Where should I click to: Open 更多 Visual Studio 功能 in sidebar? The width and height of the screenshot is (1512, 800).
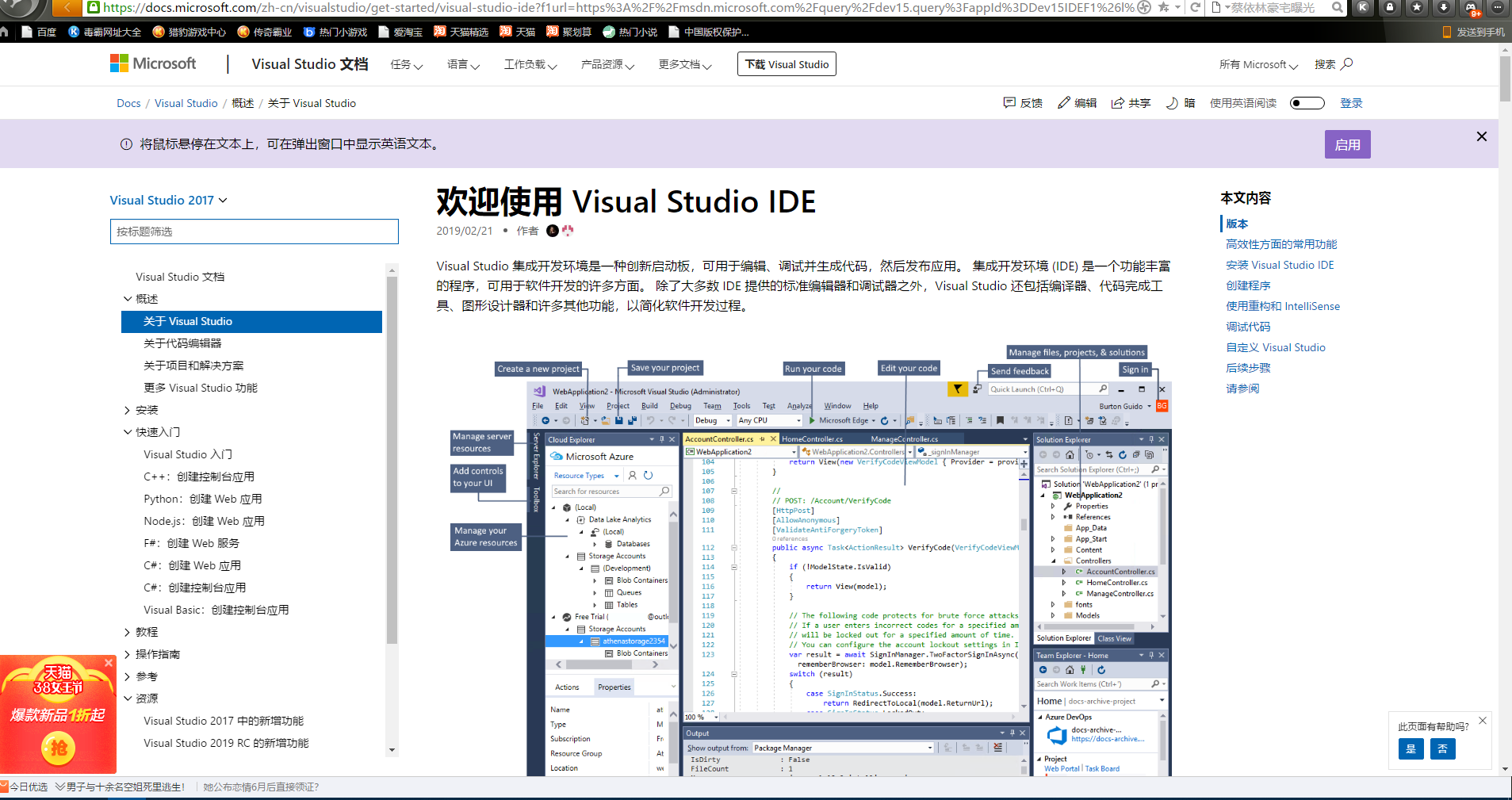(x=201, y=388)
